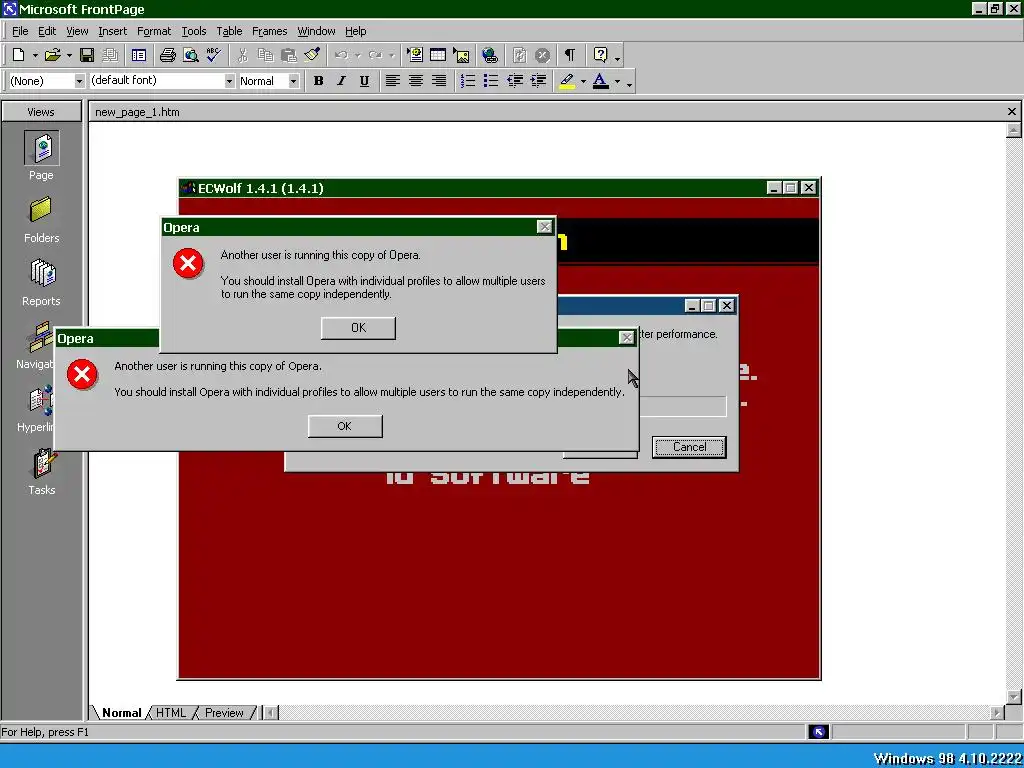1024x768 pixels.
Task: Open the Format menu
Action: pos(153,31)
